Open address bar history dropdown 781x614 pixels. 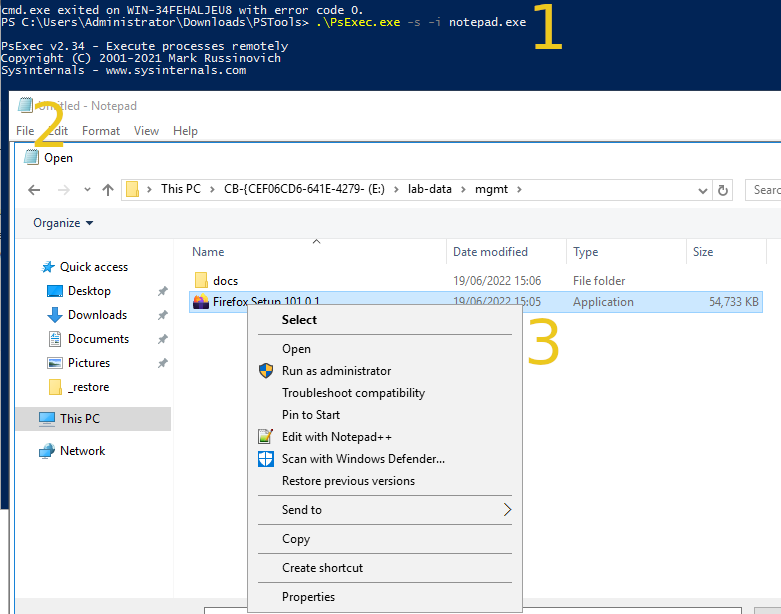pos(703,190)
